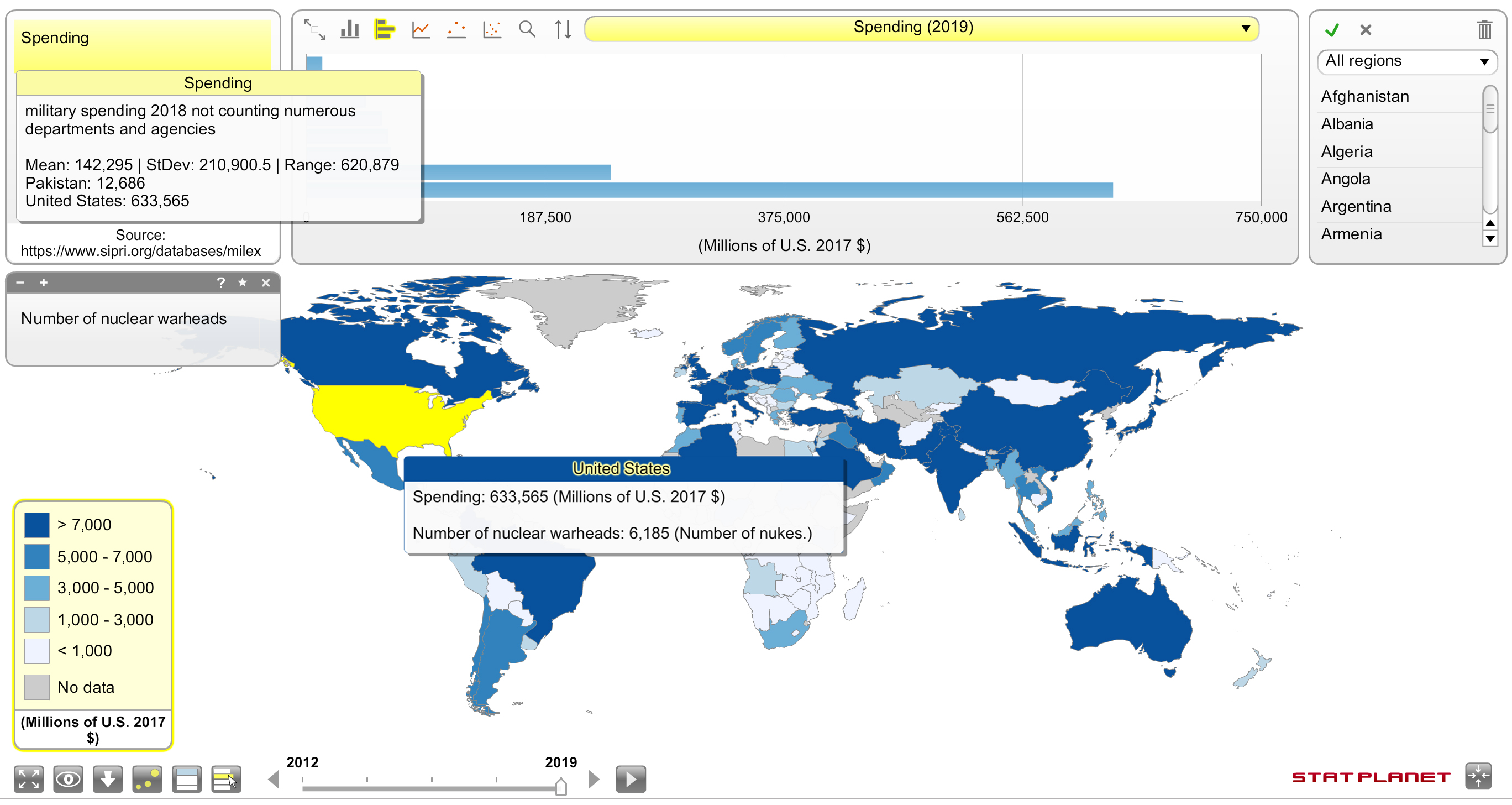
Task: Click the delete selection trash icon
Action: pos(1484,29)
